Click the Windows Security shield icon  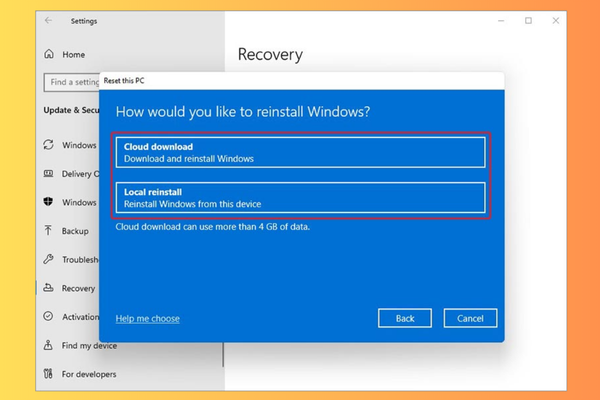click(48, 202)
